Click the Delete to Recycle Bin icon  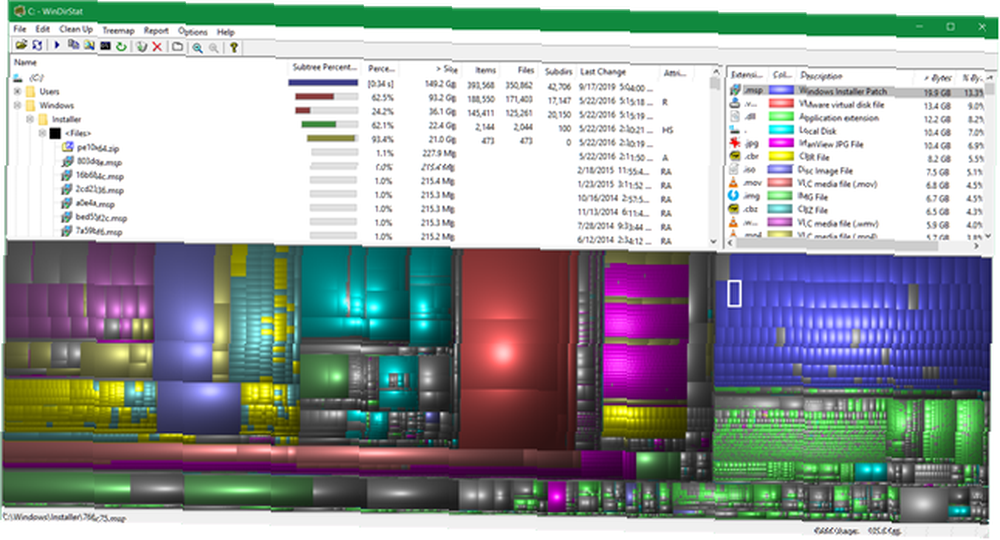pos(142,47)
